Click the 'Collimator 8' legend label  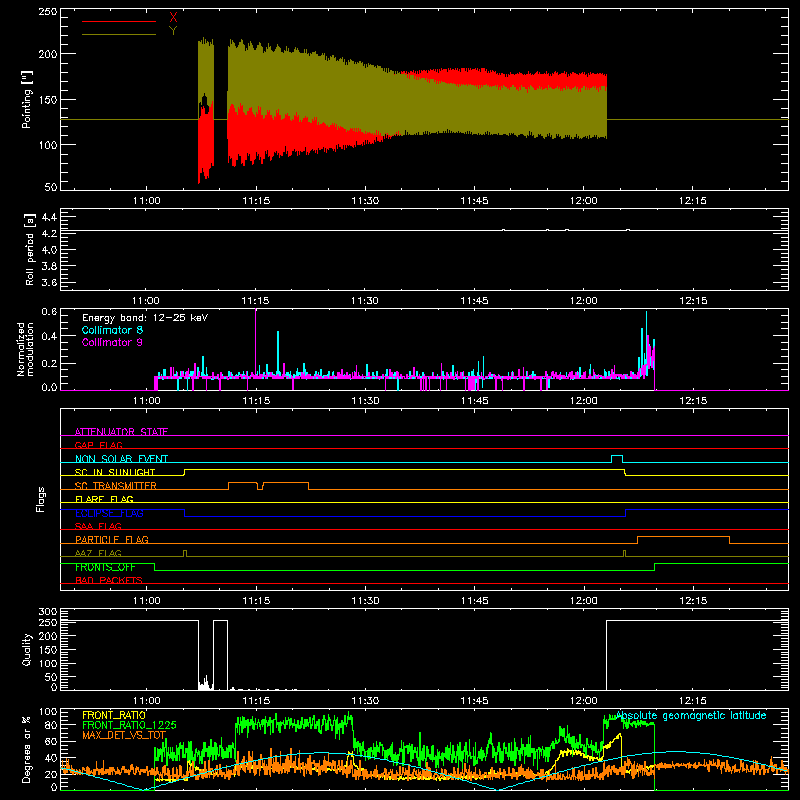point(112,330)
